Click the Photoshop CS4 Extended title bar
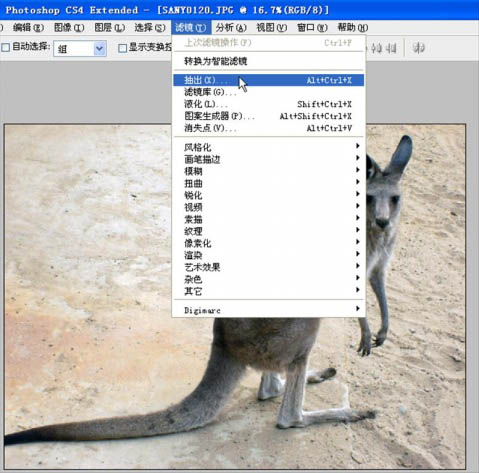 tap(239, 10)
